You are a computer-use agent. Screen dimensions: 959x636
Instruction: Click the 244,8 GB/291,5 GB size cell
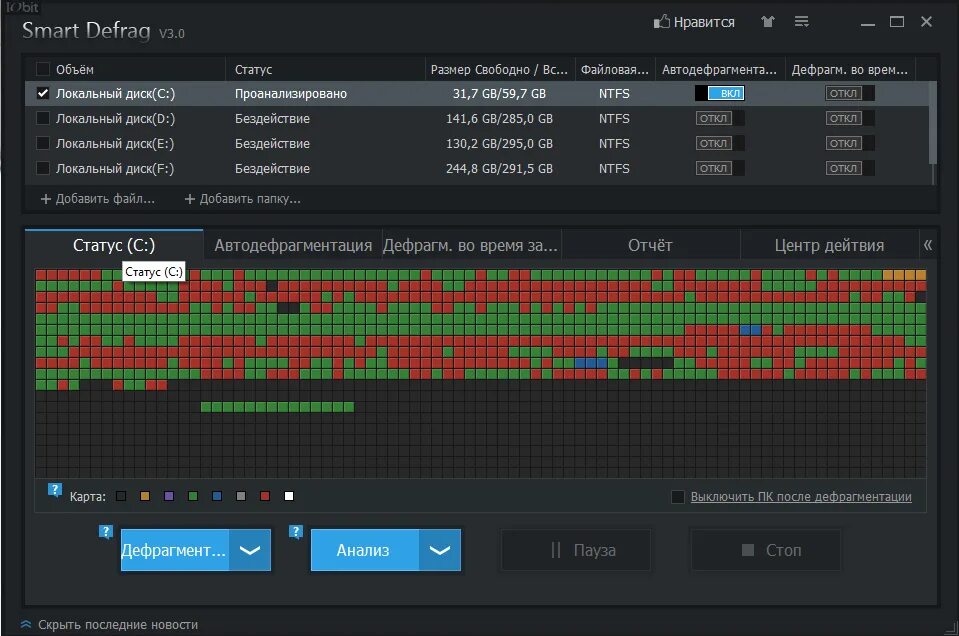tap(499, 168)
